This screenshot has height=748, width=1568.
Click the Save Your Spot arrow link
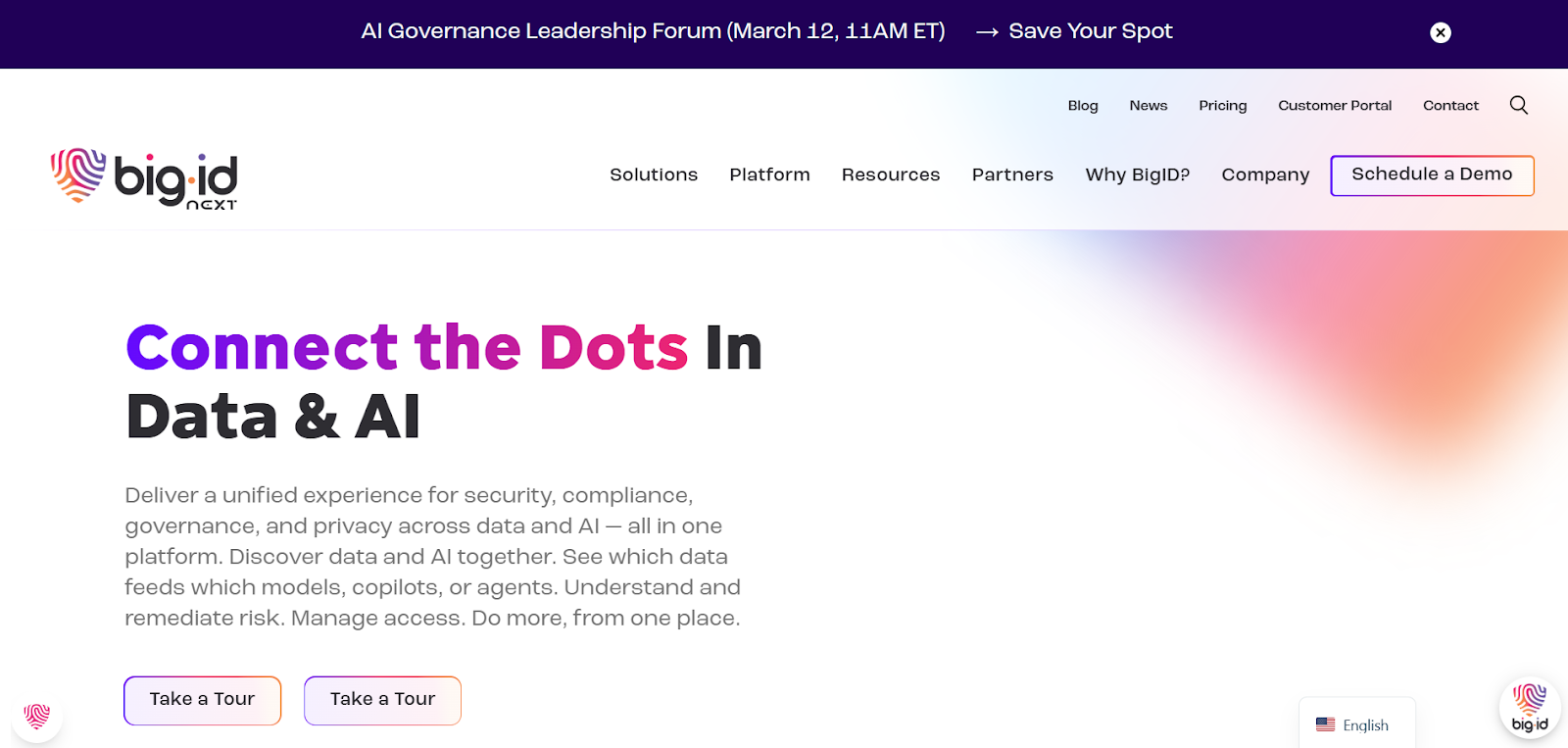click(1074, 31)
